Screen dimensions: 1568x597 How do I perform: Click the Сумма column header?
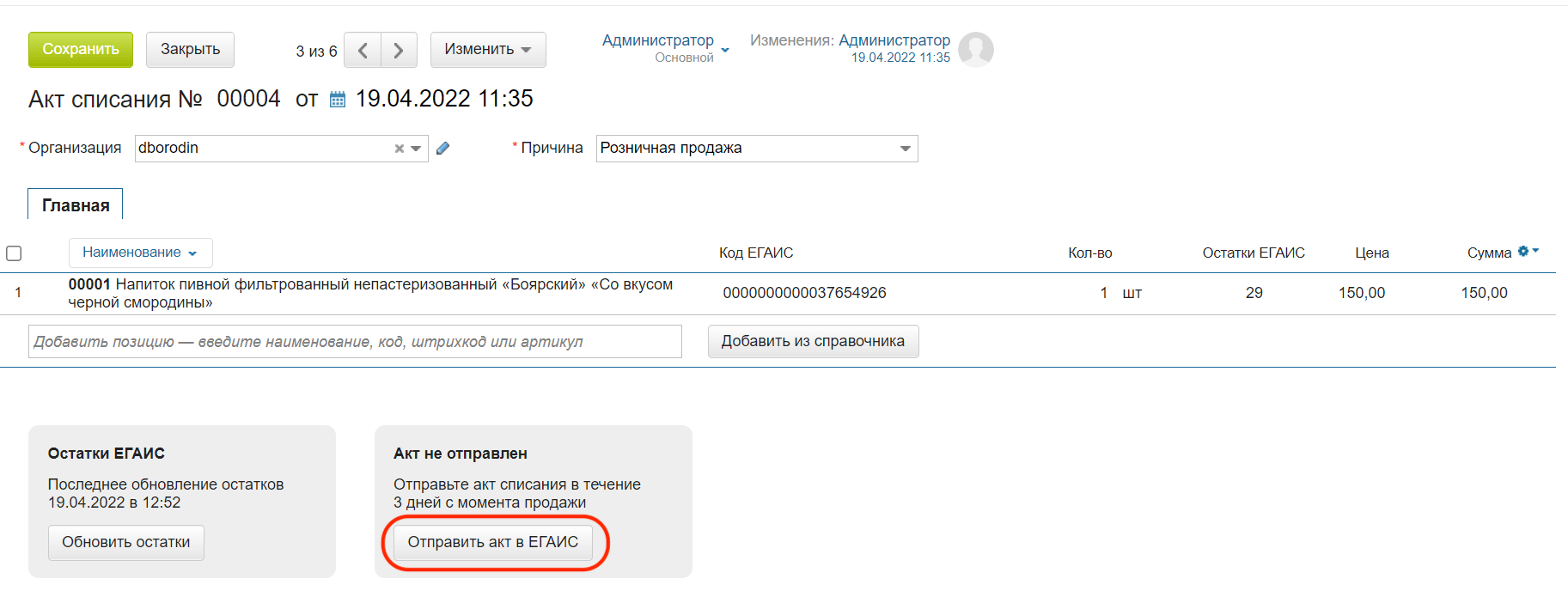[x=1489, y=253]
